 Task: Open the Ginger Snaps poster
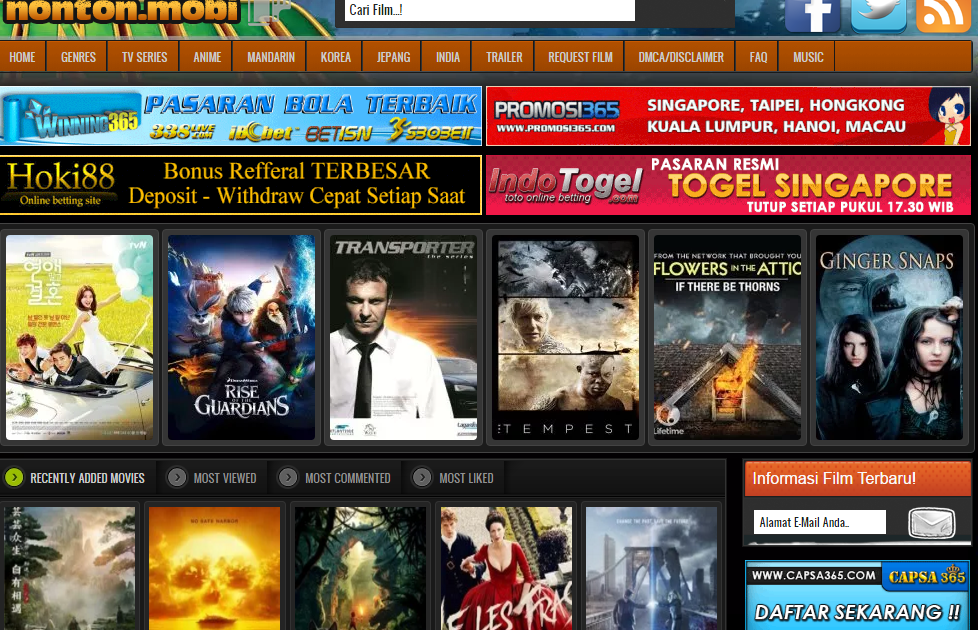[889, 337]
